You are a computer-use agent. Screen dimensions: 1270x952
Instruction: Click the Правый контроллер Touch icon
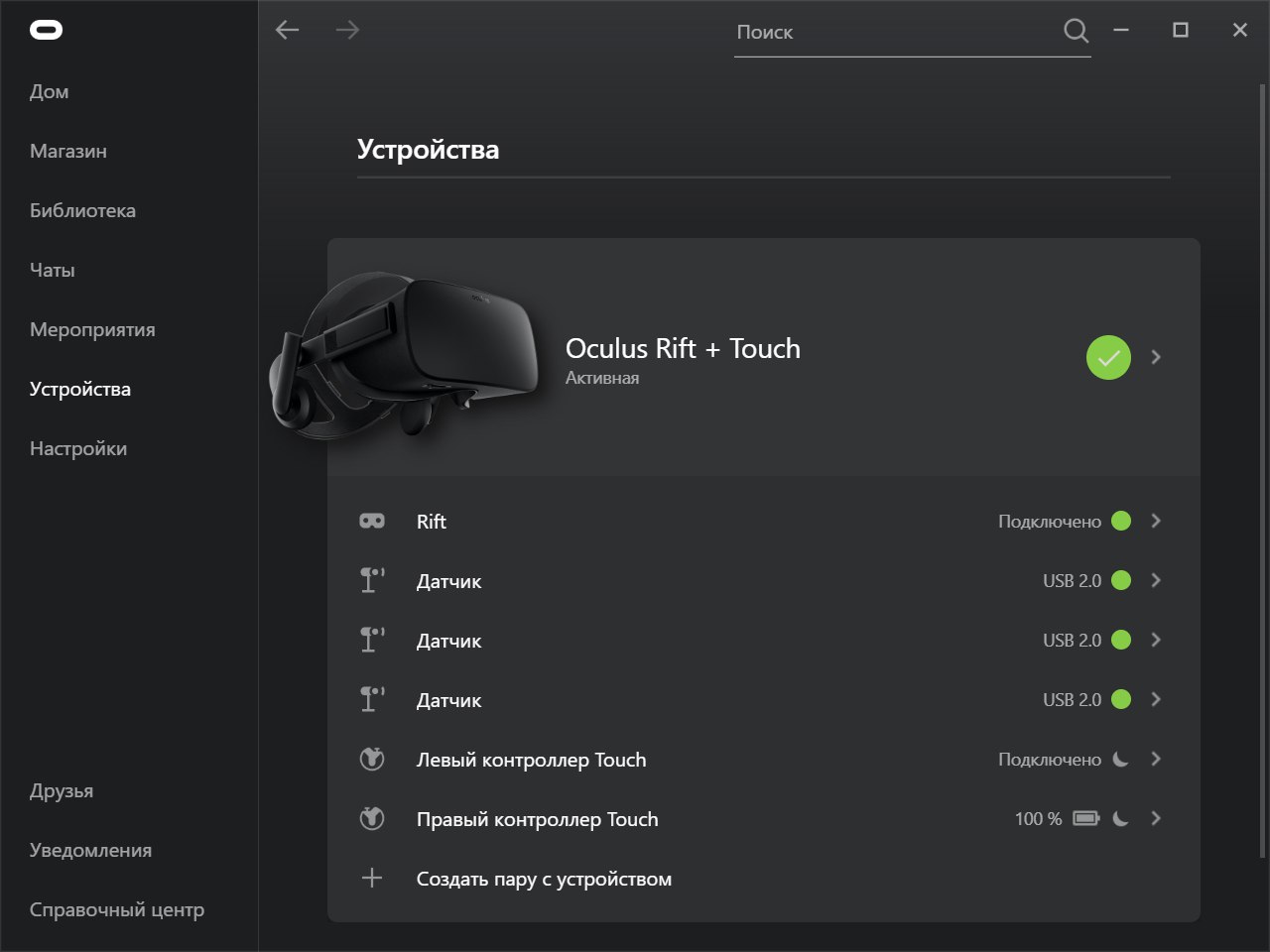click(x=372, y=819)
